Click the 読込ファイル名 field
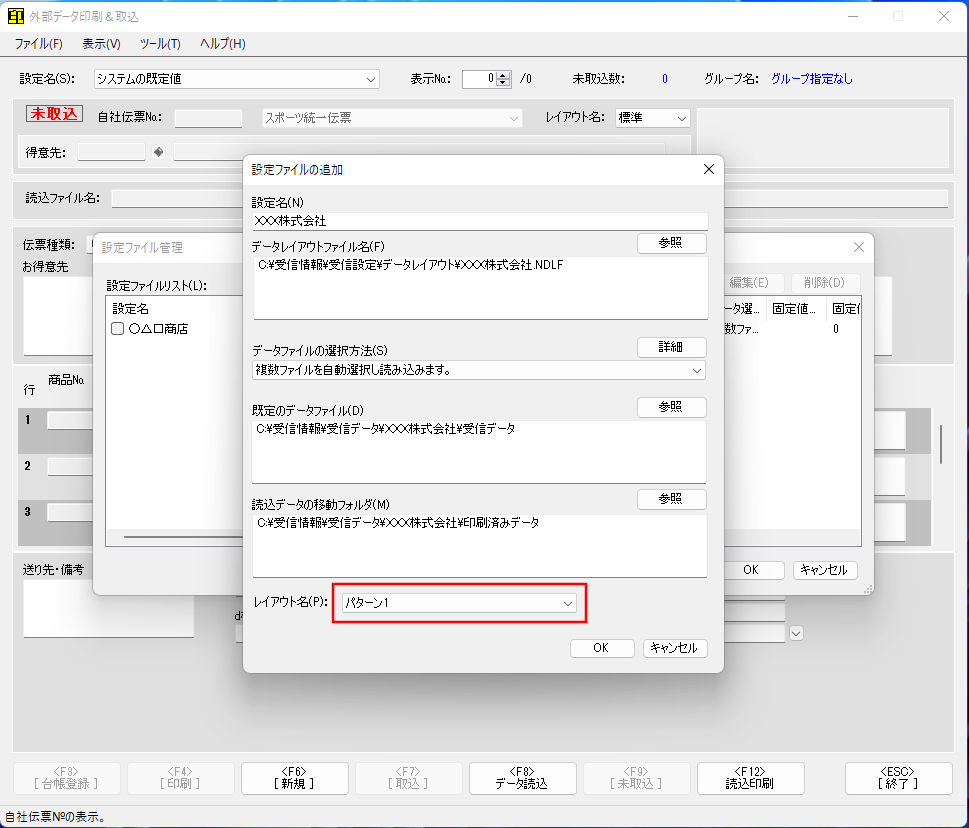The height and width of the screenshot is (828, 969). (529, 198)
